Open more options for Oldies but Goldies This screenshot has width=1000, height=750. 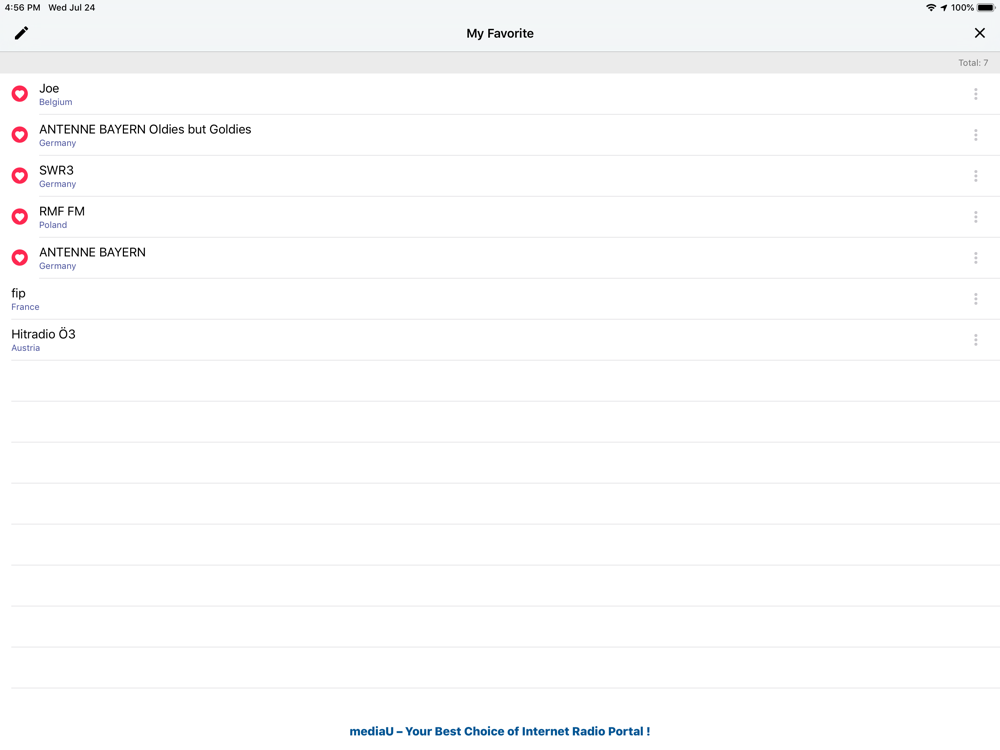[975, 135]
